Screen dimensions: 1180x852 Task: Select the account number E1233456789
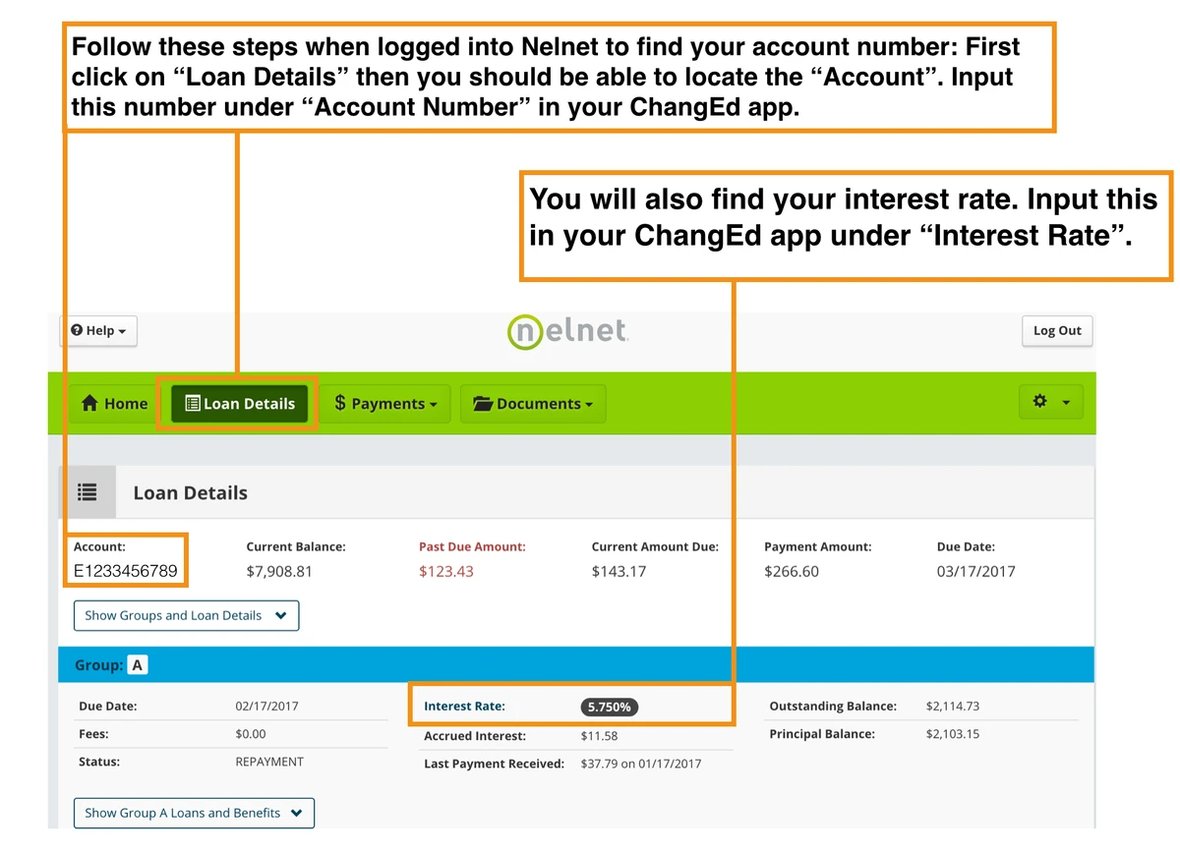(125, 572)
